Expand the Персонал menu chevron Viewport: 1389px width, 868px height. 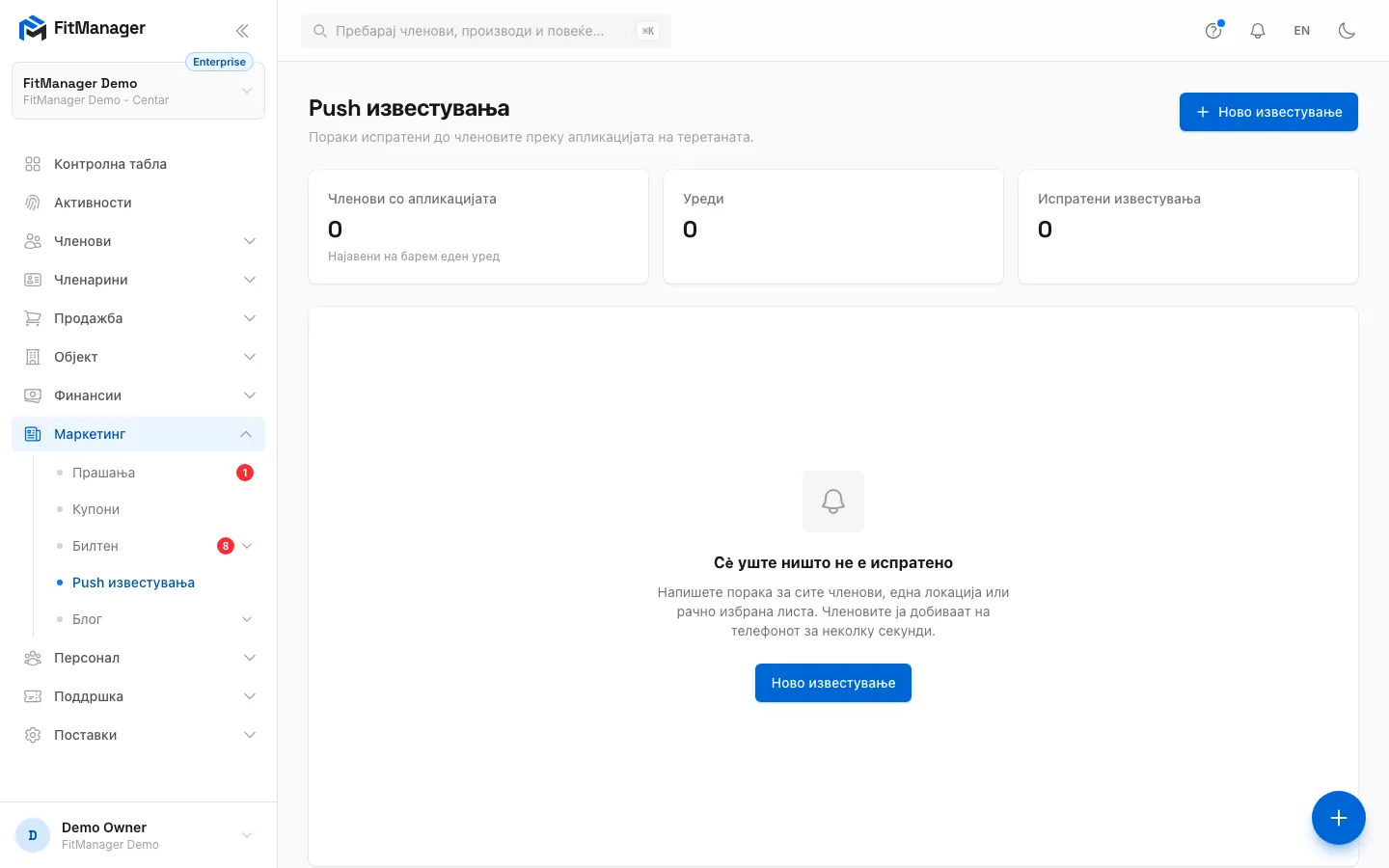(250, 658)
